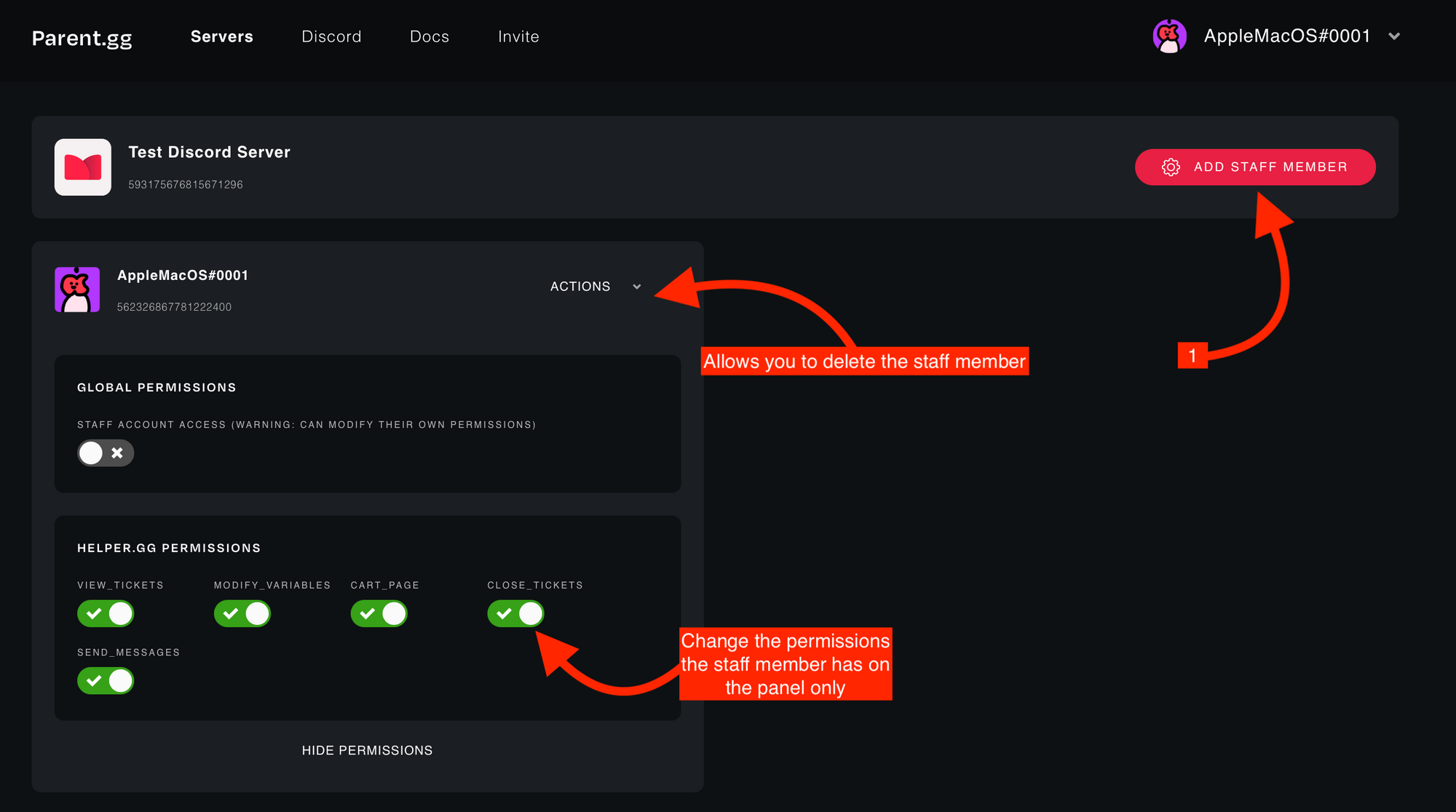
Task: Click the Test Discord Server title
Action: coord(209,152)
